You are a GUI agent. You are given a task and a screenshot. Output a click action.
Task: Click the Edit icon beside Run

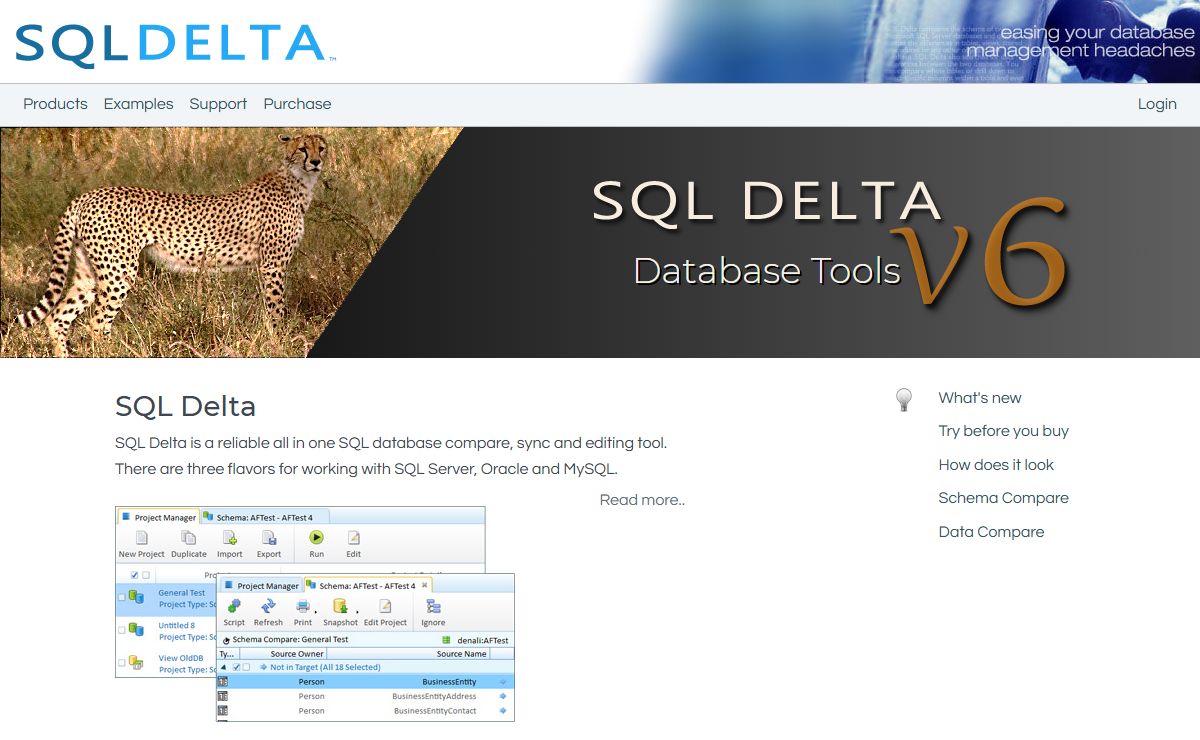pos(354,538)
